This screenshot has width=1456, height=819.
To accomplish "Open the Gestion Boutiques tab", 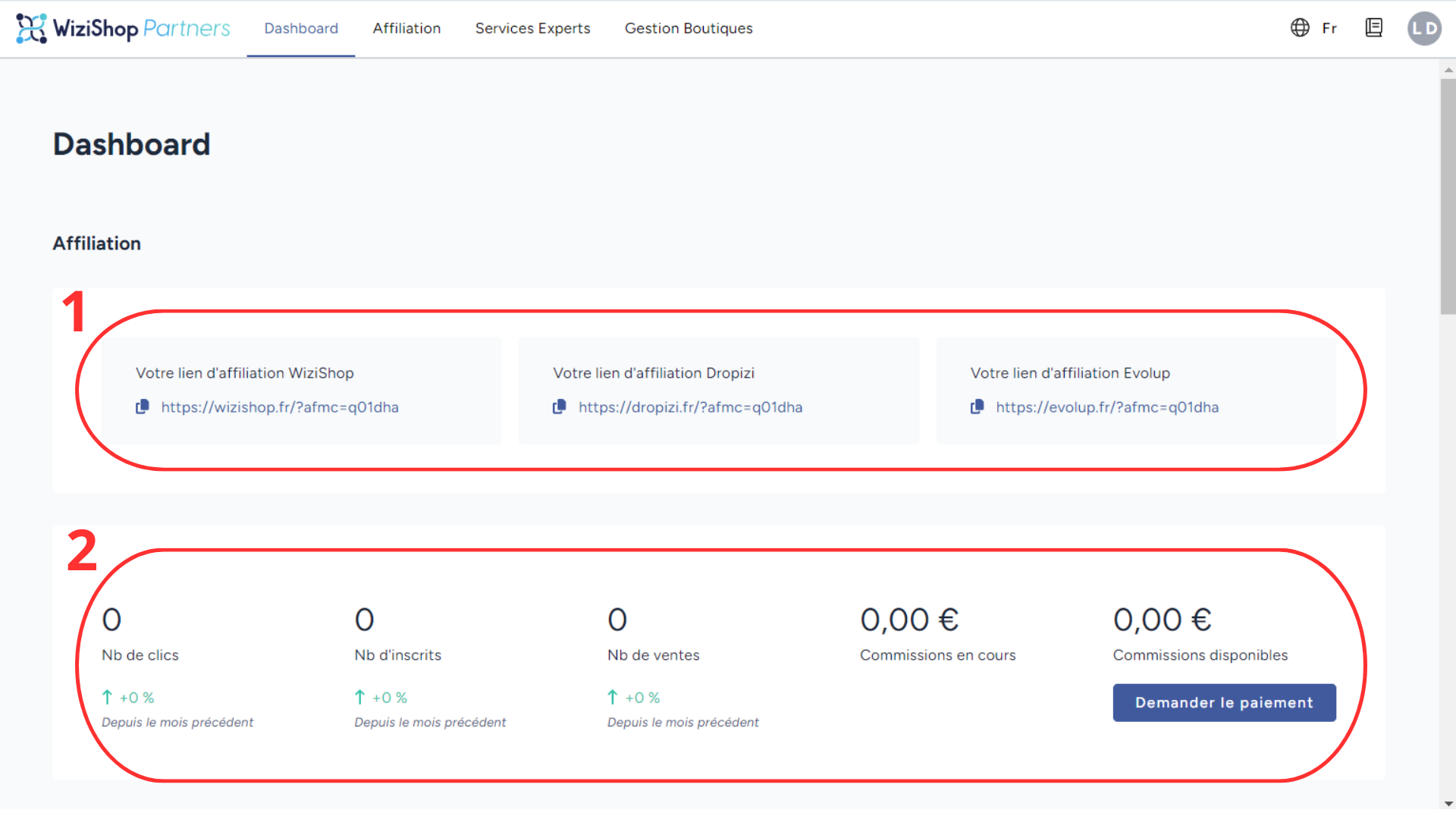I will tap(689, 28).
